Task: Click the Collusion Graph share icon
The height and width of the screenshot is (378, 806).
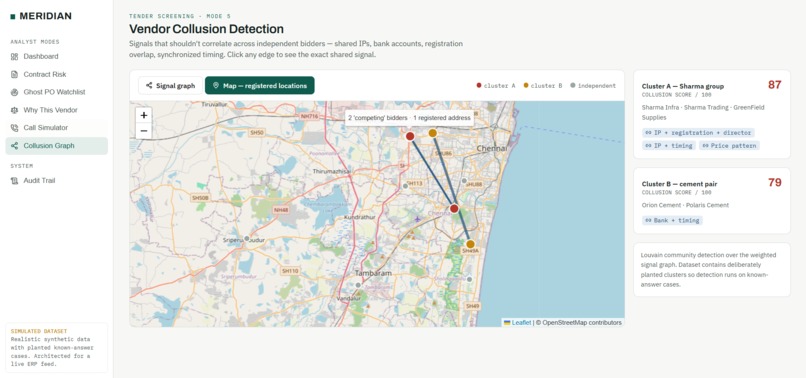Action: [x=14, y=146]
